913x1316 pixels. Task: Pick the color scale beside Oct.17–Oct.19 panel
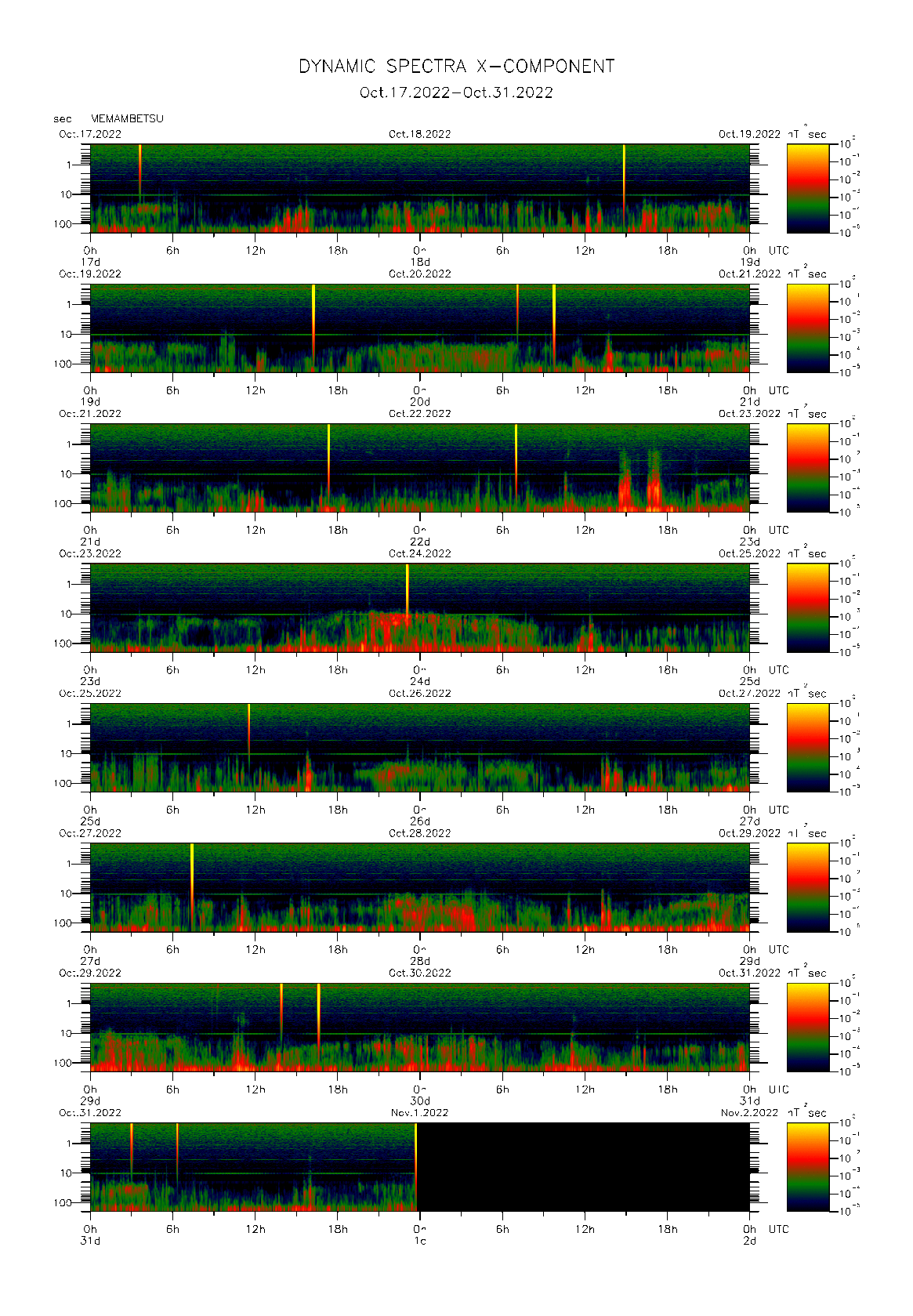808,188
